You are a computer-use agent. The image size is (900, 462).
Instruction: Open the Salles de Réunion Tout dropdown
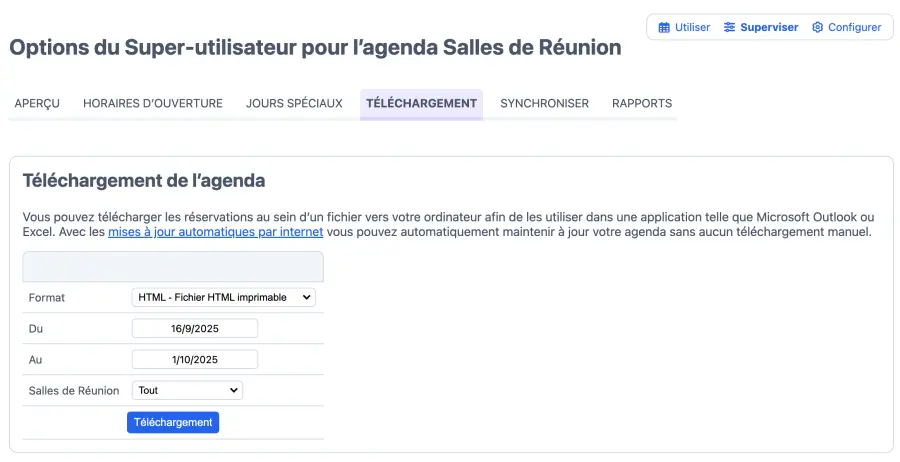(x=187, y=390)
